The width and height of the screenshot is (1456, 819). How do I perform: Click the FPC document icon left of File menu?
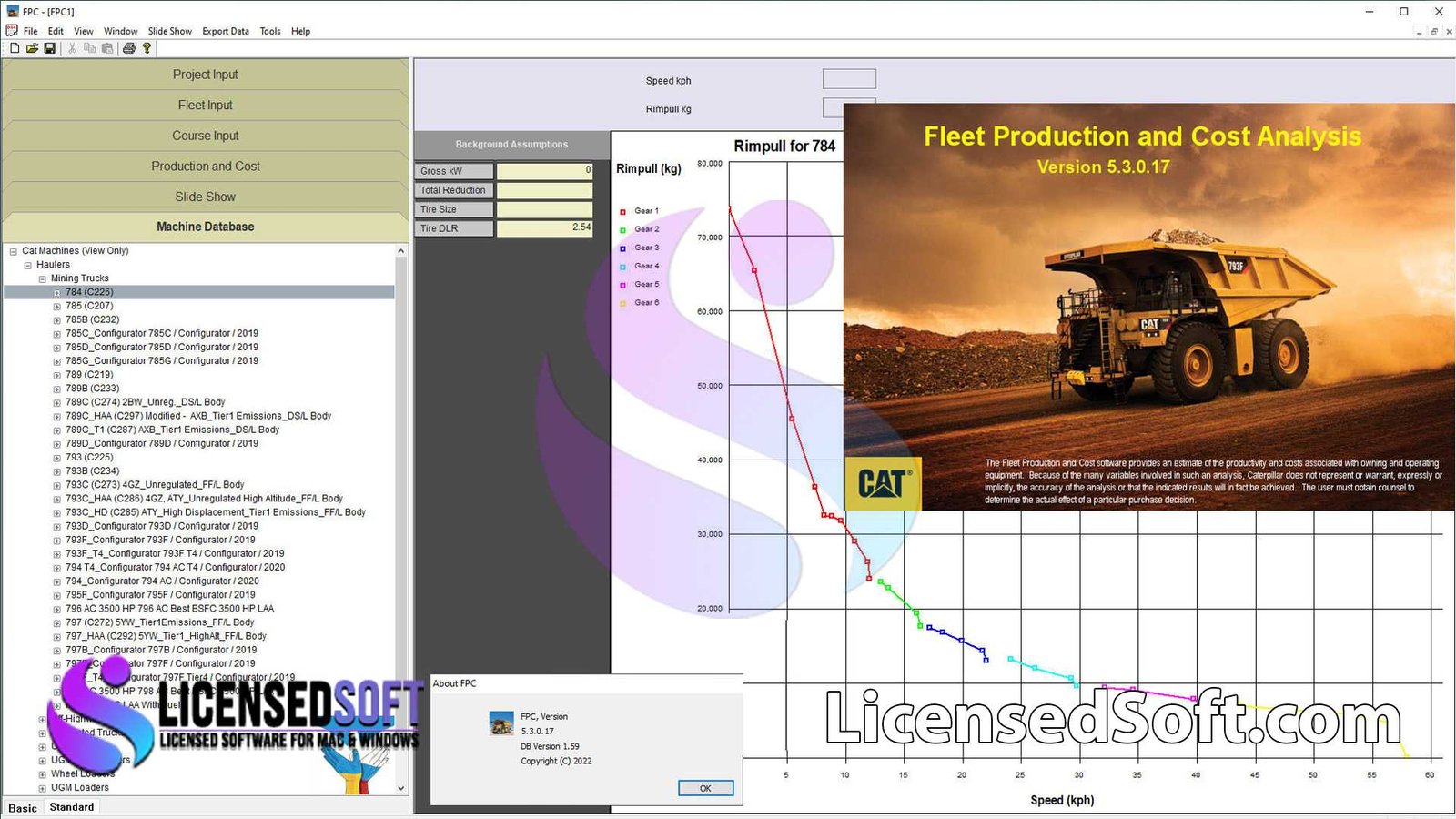point(12,30)
